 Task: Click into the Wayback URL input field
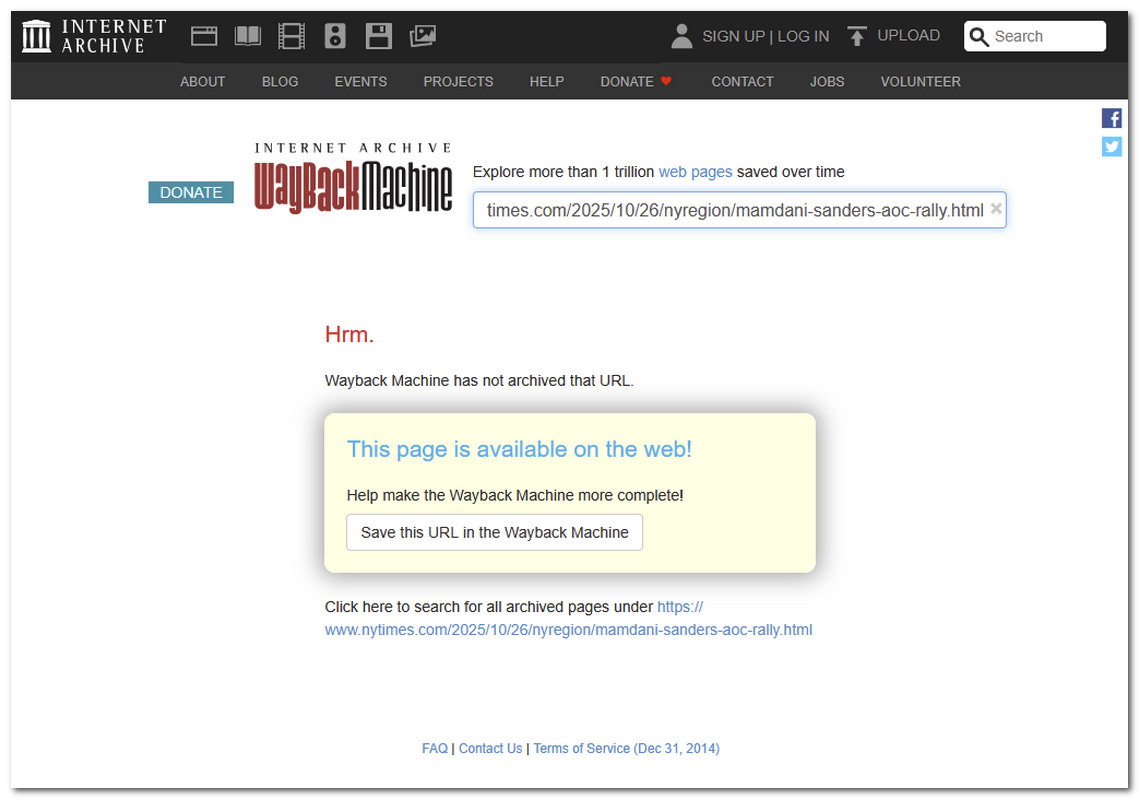[739, 210]
